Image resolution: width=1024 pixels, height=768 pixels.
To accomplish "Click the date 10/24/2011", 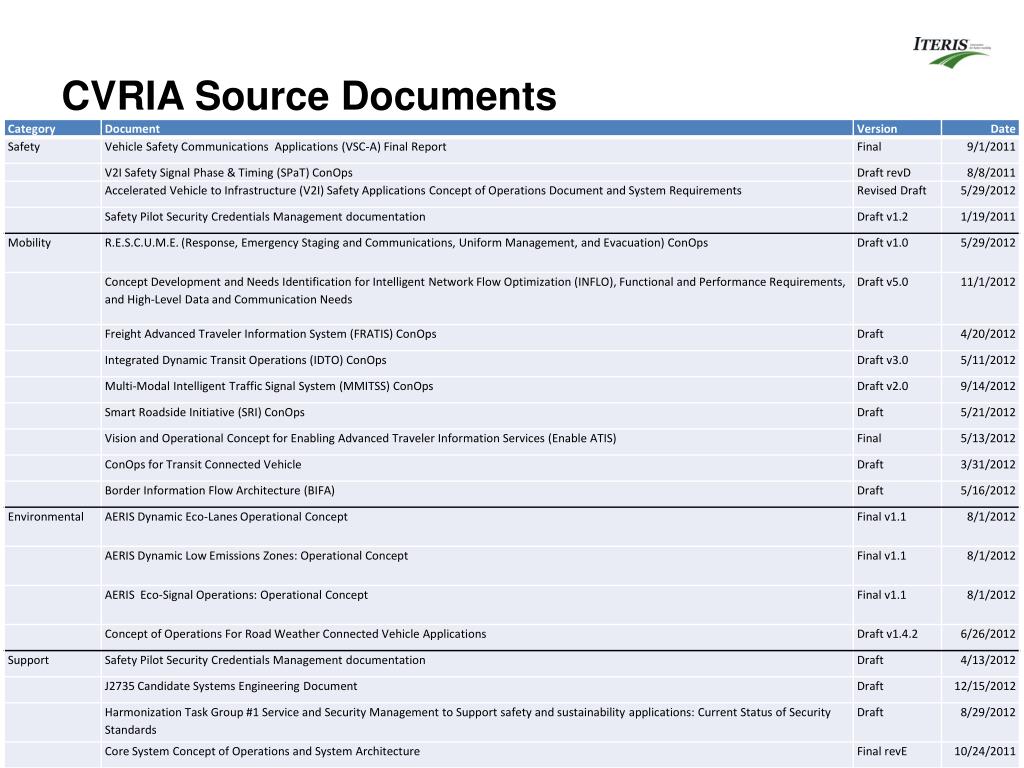I will point(984,752).
